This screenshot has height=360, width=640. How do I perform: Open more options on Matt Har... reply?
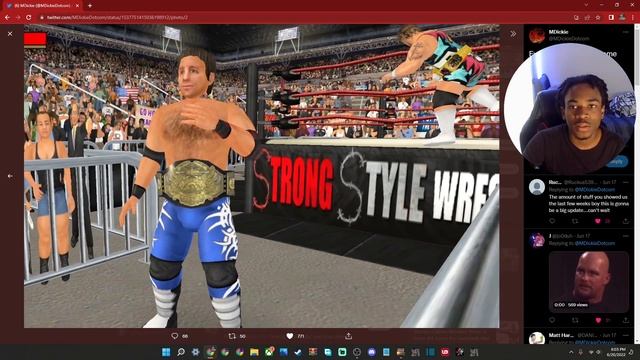[x=626, y=335]
